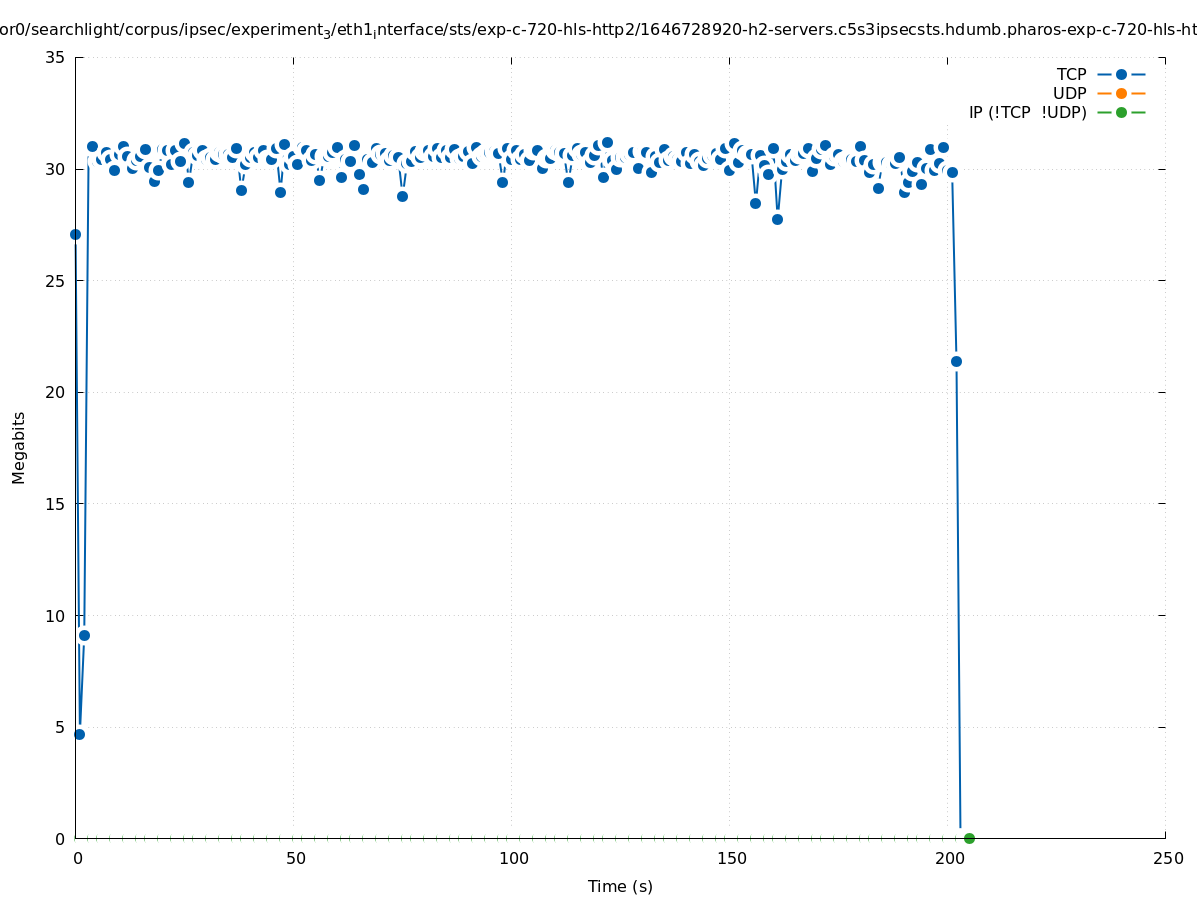1197x900 pixels.
Task: Select the IP (!TCP !UDP) legend label
Action: (x=1027, y=112)
